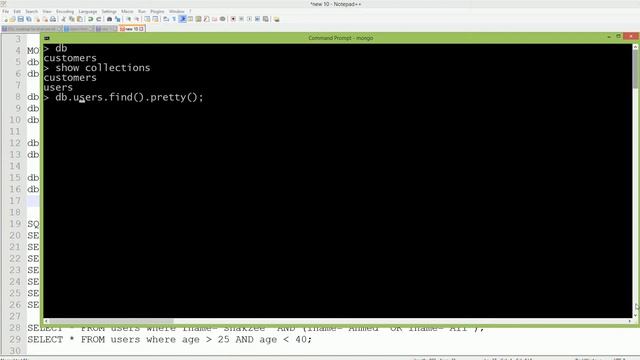Click Run Macro Multiple Times icon
The height and width of the screenshot is (360, 640).
(x=257, y=19)
